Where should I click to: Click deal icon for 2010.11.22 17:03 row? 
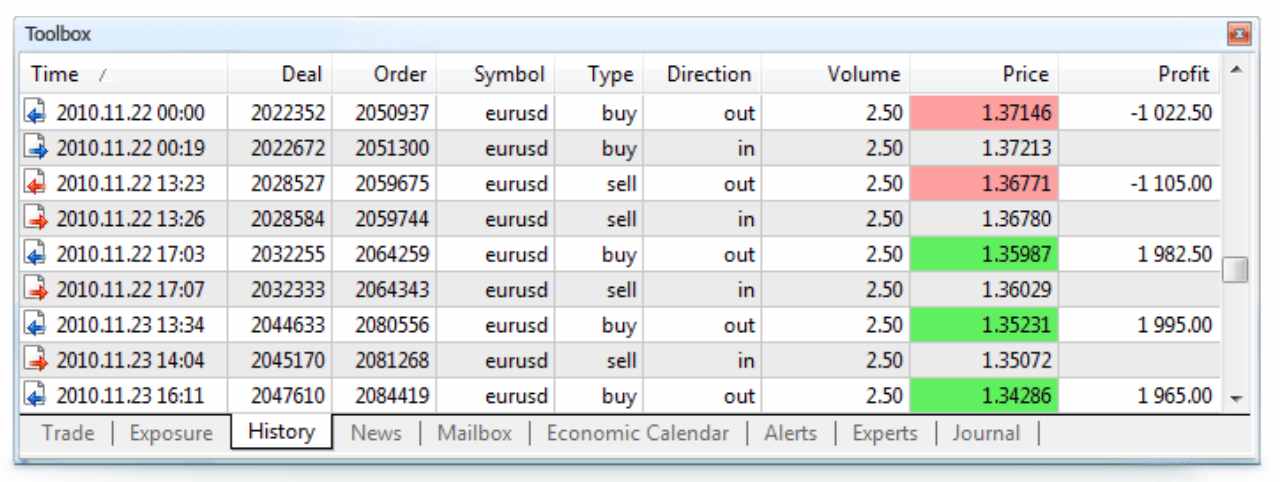point(33,254)
